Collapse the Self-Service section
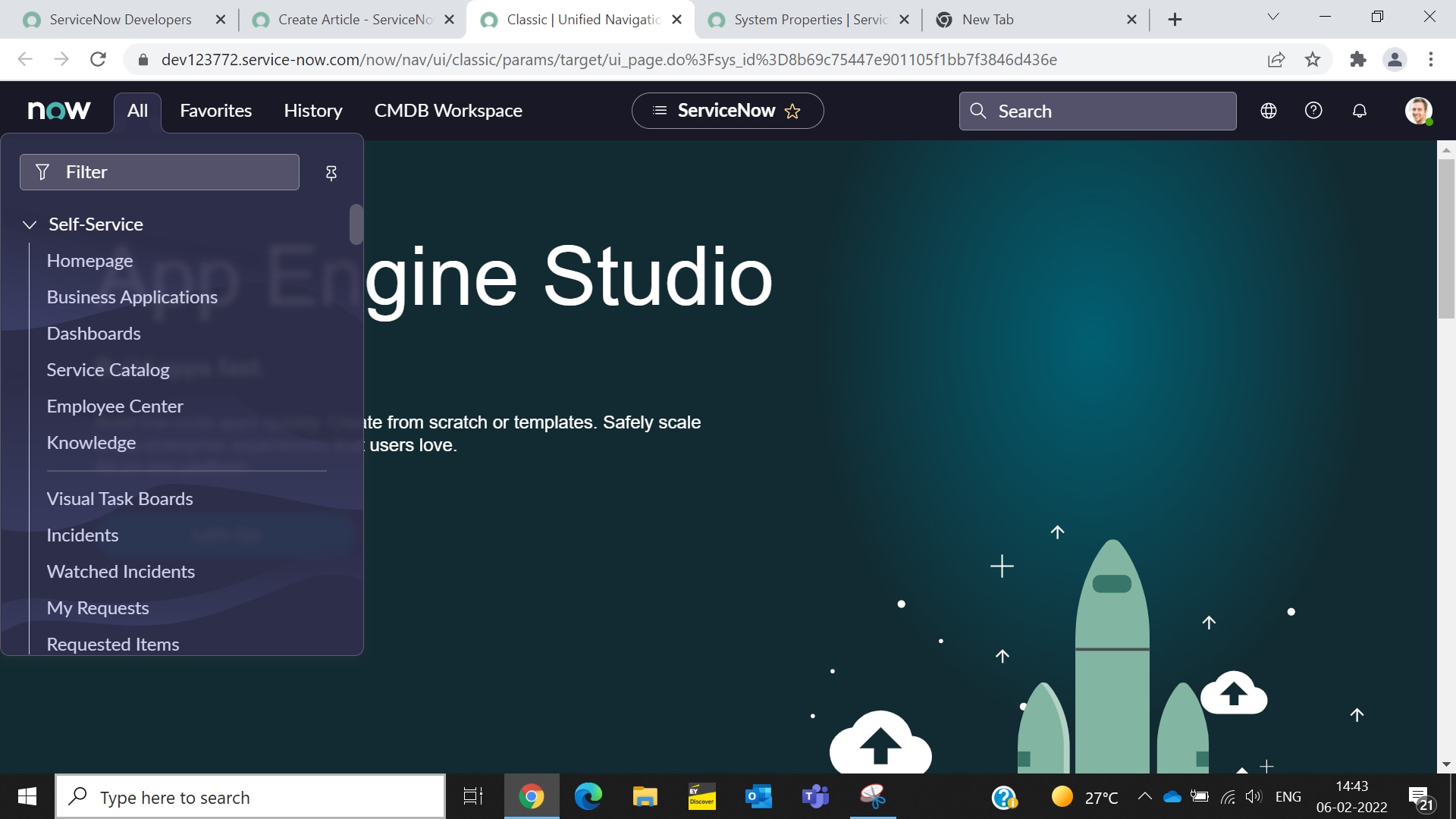This screenshot has height=819, width=1456. [x=30, y=224]
